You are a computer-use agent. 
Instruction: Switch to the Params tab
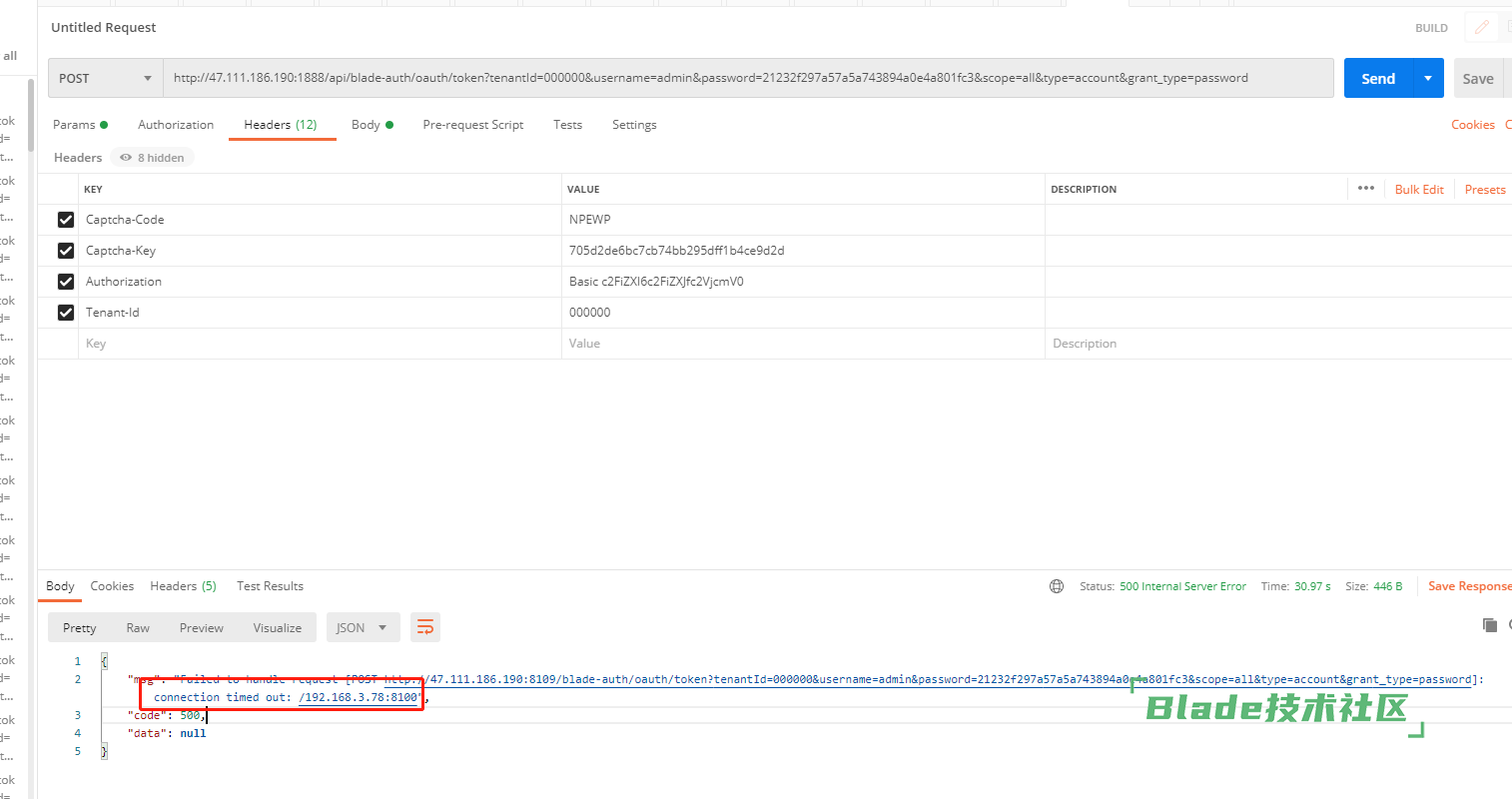[x=80, y=125]
